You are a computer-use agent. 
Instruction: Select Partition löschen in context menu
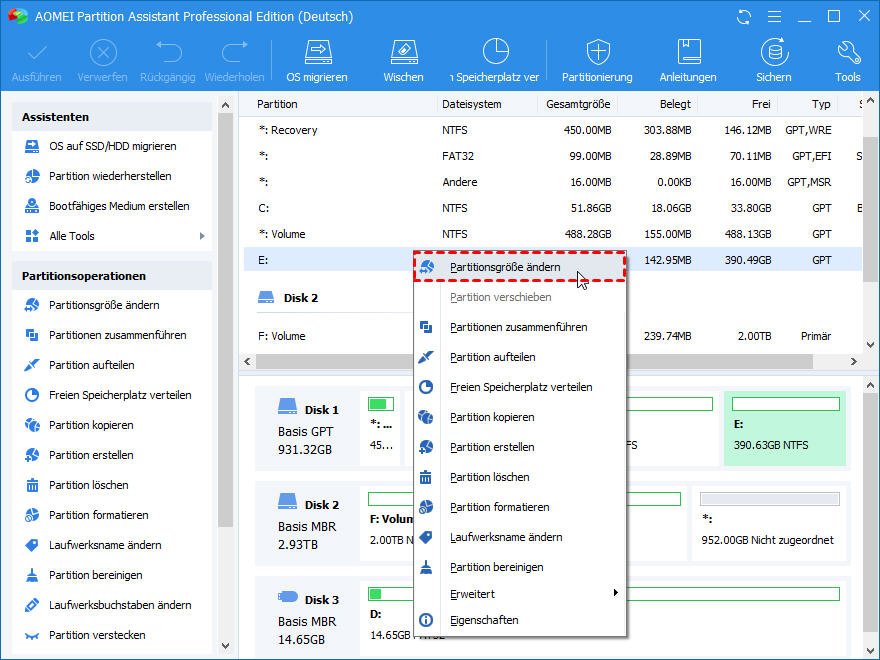[520, 477]
